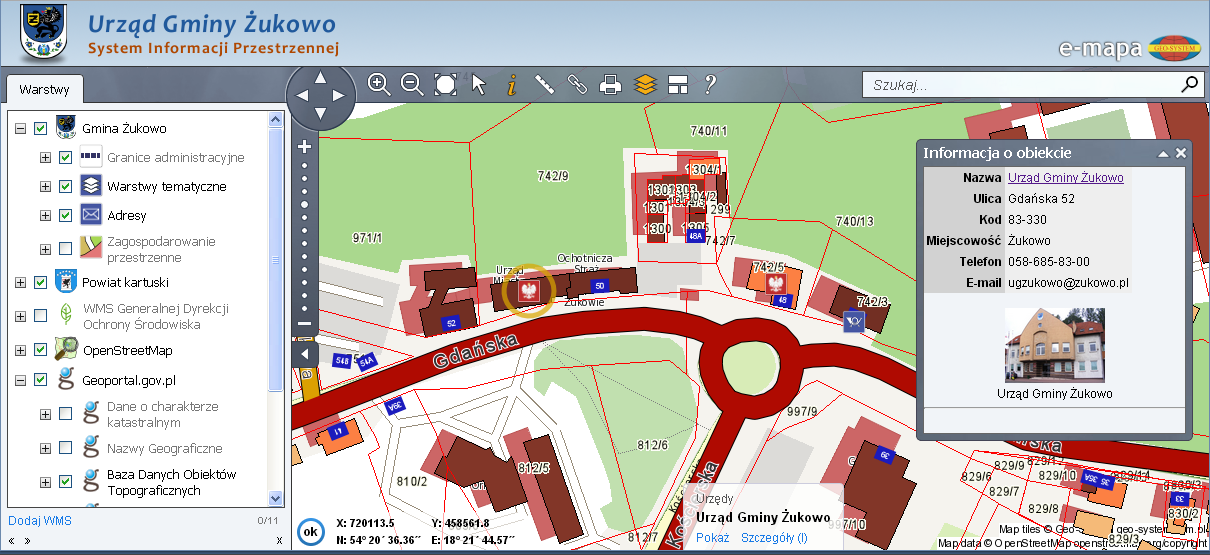1210x555 pixels.
Task: Collapse the Gmina Żukowo tree node
Action: pyautogui.click(x=20, y=128)
